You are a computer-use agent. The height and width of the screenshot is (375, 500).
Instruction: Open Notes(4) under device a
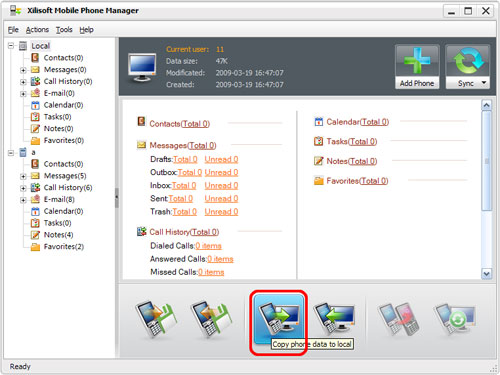(x=58, y=235)
